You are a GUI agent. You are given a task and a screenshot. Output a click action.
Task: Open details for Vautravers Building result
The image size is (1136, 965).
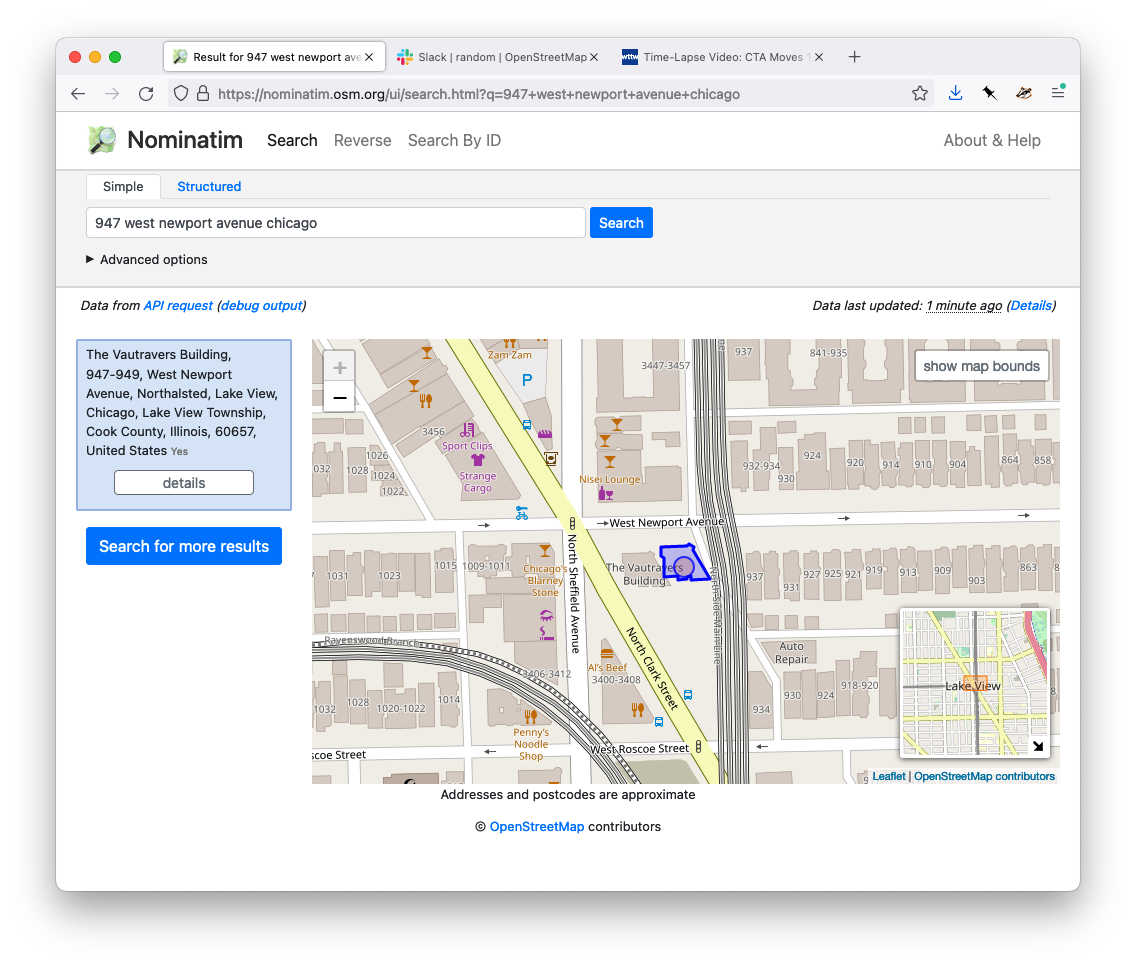coord(184,482)
